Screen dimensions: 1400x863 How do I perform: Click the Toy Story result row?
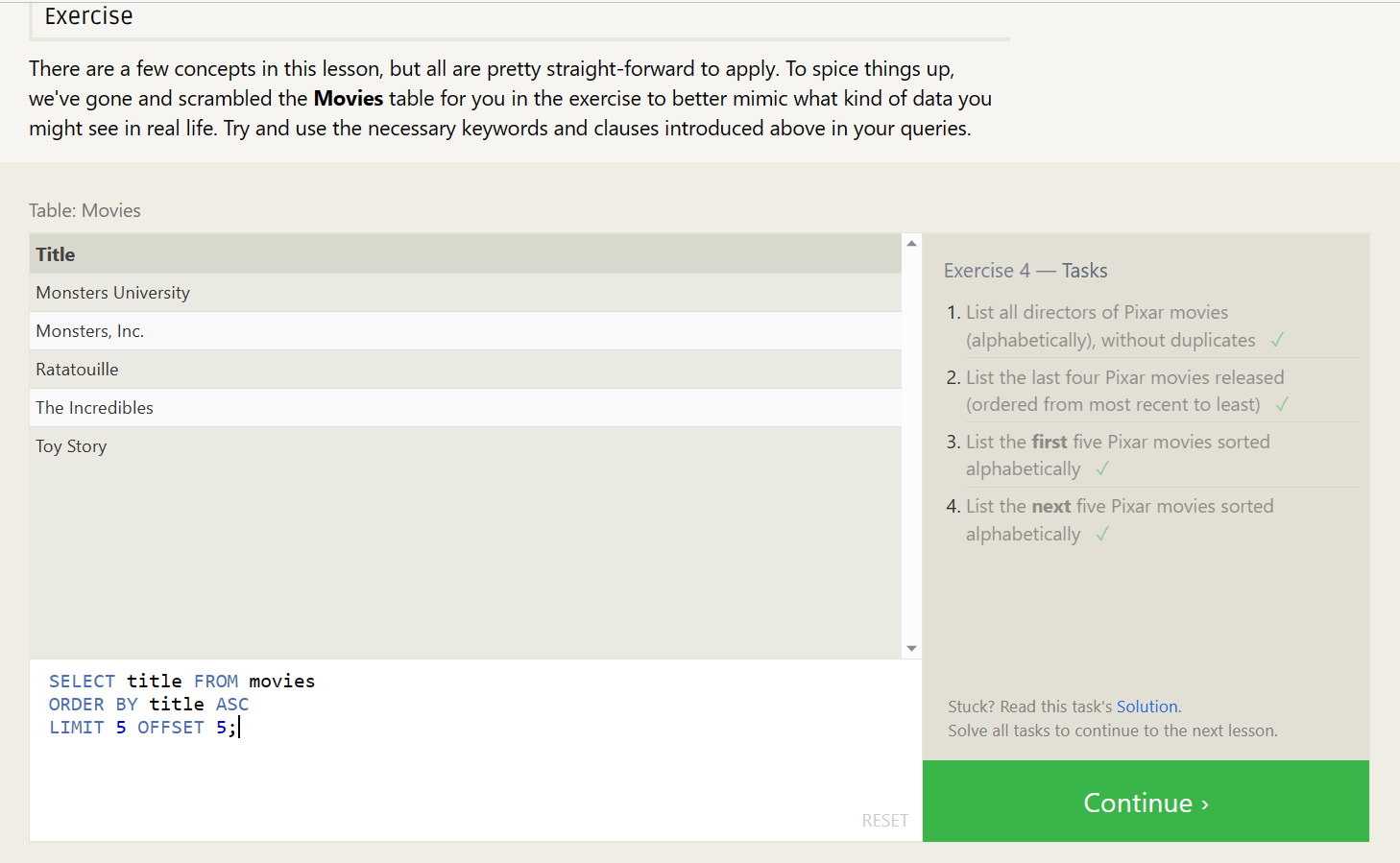(466, 446)
